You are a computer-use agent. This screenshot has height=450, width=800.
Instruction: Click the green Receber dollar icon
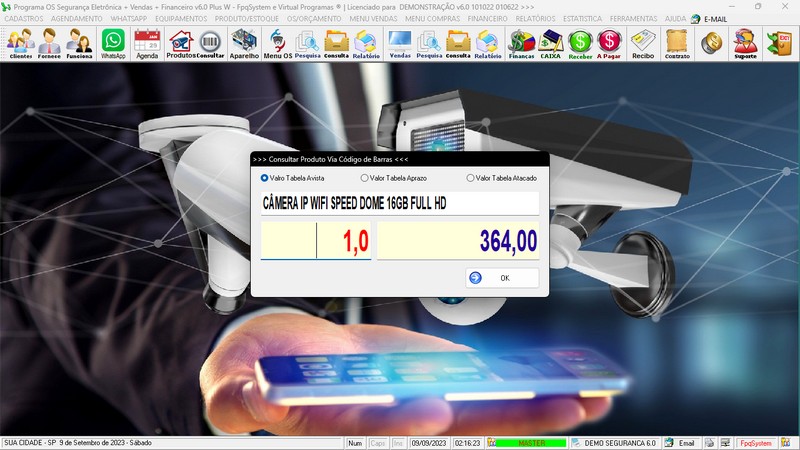pos(580,43)
